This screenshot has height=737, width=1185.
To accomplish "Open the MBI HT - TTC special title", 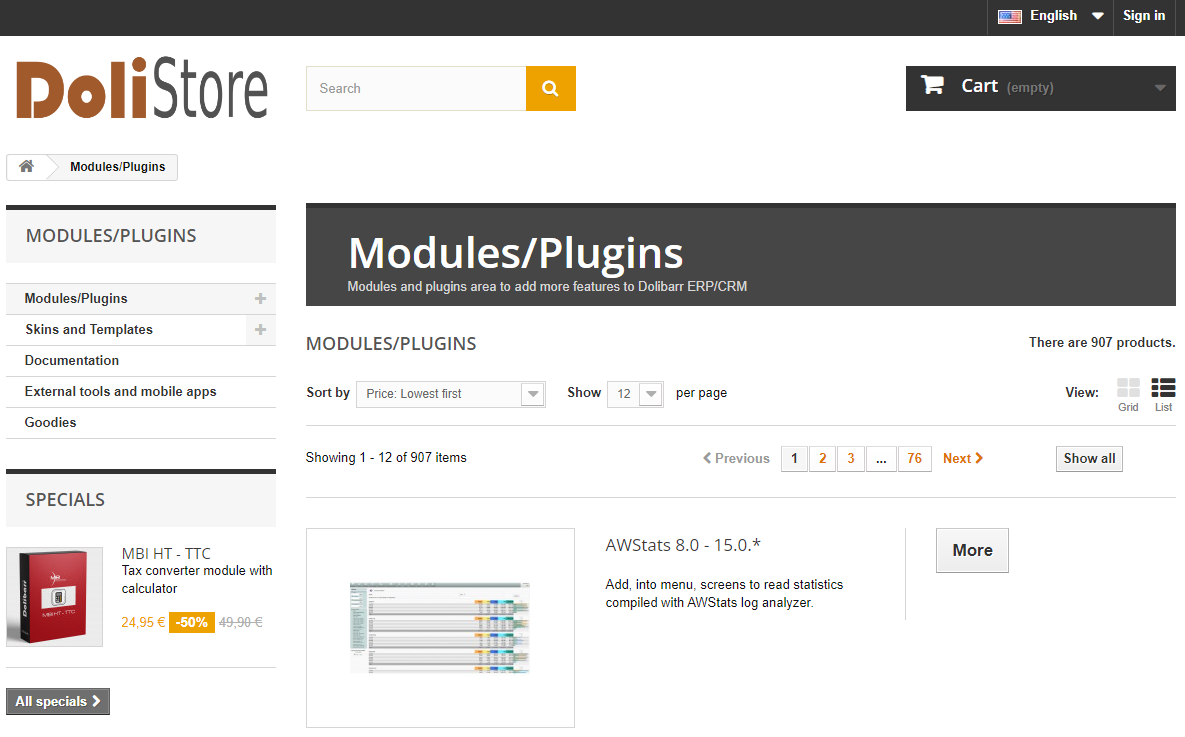I will 166,553.
